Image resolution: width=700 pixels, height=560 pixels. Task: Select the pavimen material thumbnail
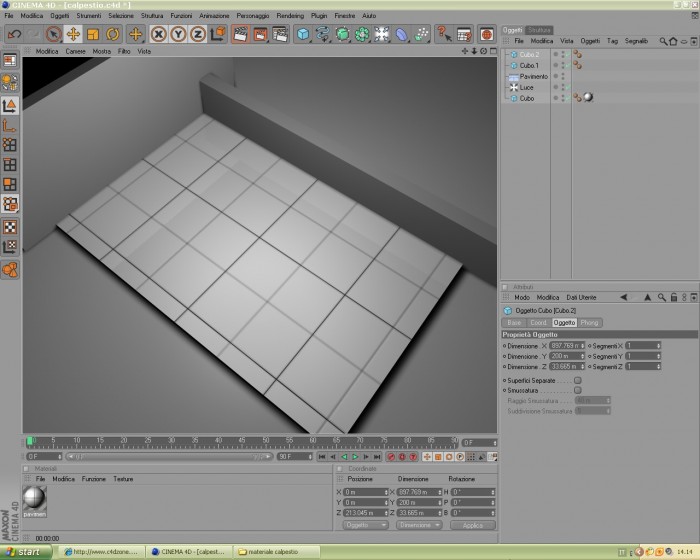[x=34, y=501]
